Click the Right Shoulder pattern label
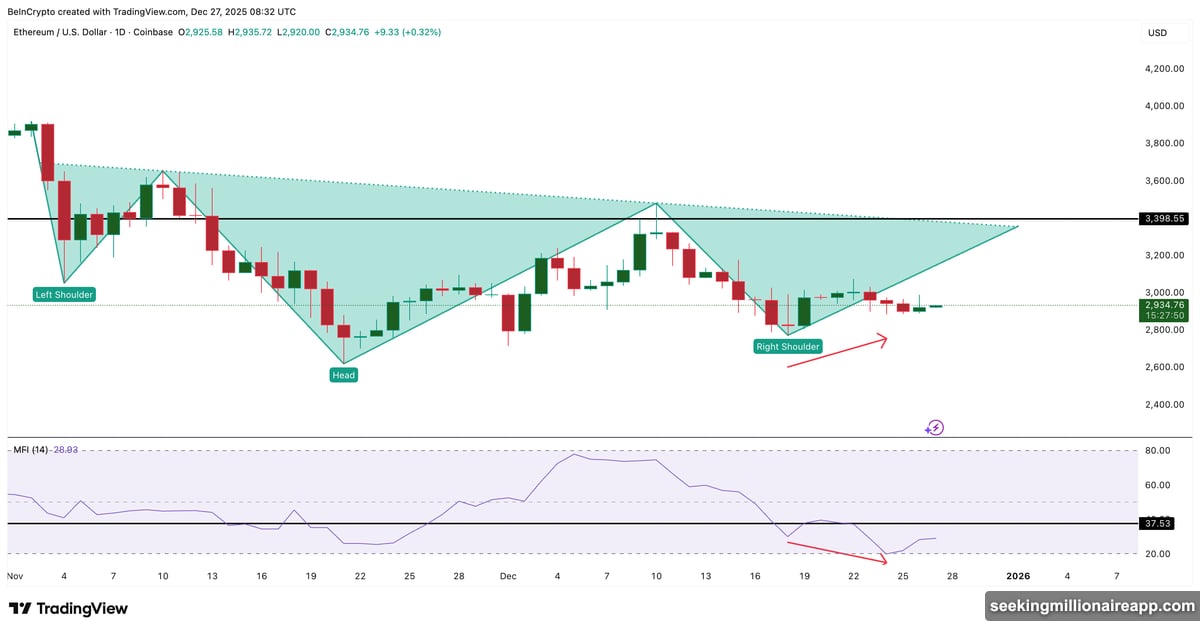 787,346
